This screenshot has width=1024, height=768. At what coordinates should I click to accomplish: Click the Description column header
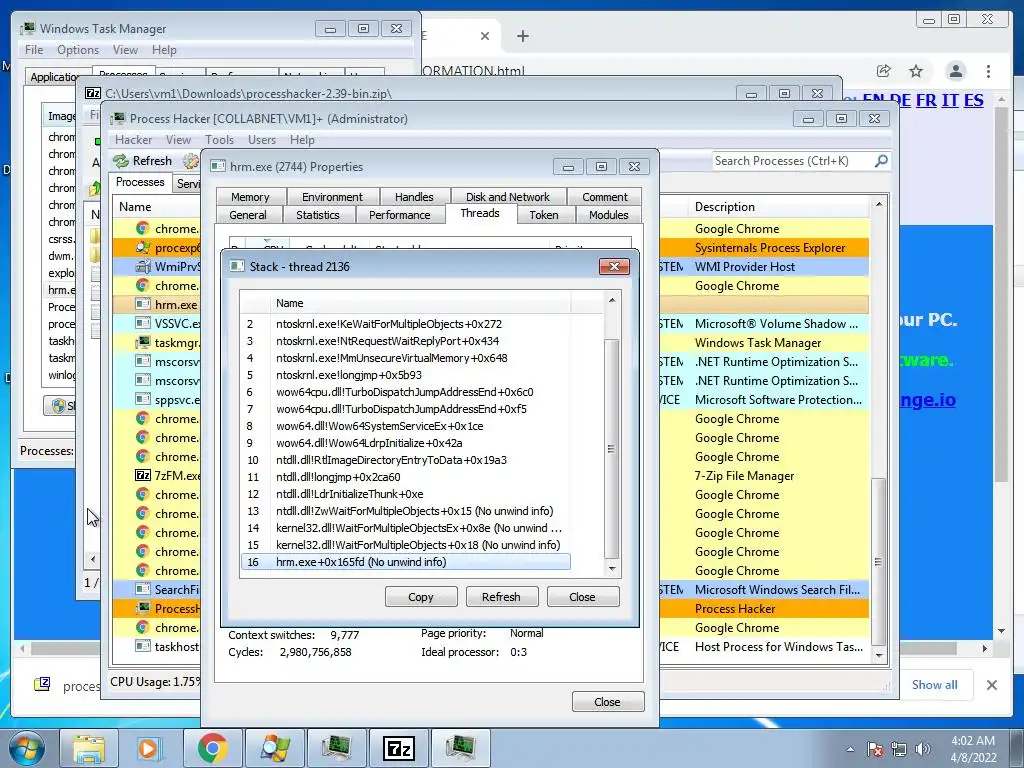pyautogui.click(x=778, y=207)
